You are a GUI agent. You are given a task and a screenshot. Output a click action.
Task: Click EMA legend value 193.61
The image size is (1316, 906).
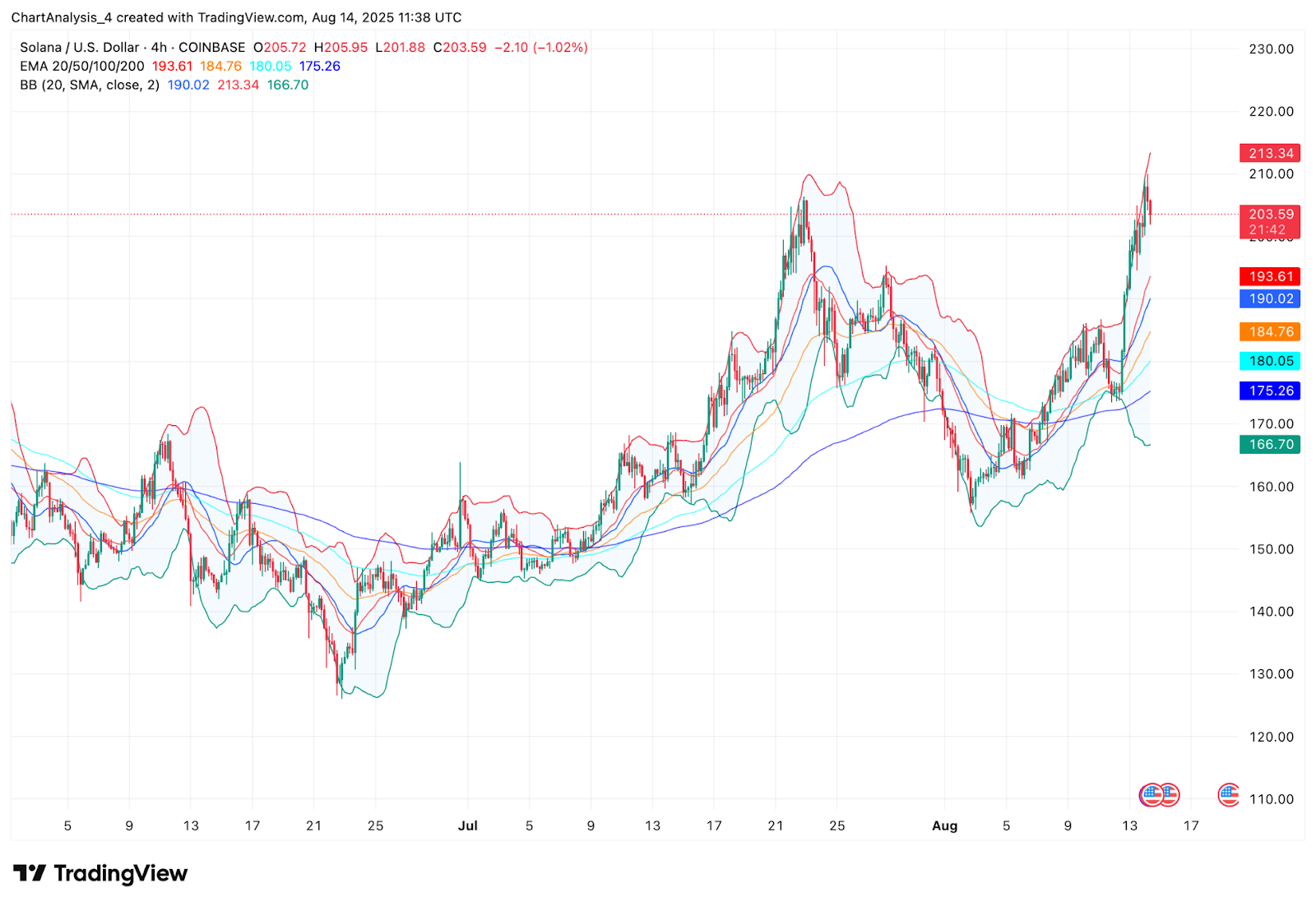click(x=172, y=67)
